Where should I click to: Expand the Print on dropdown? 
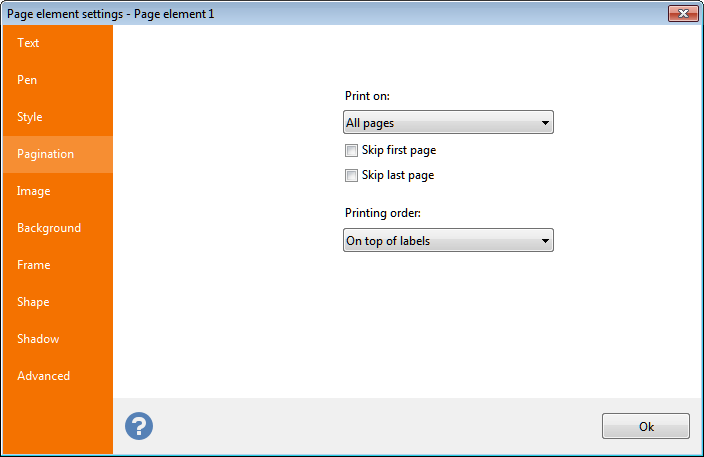point(448,123)
